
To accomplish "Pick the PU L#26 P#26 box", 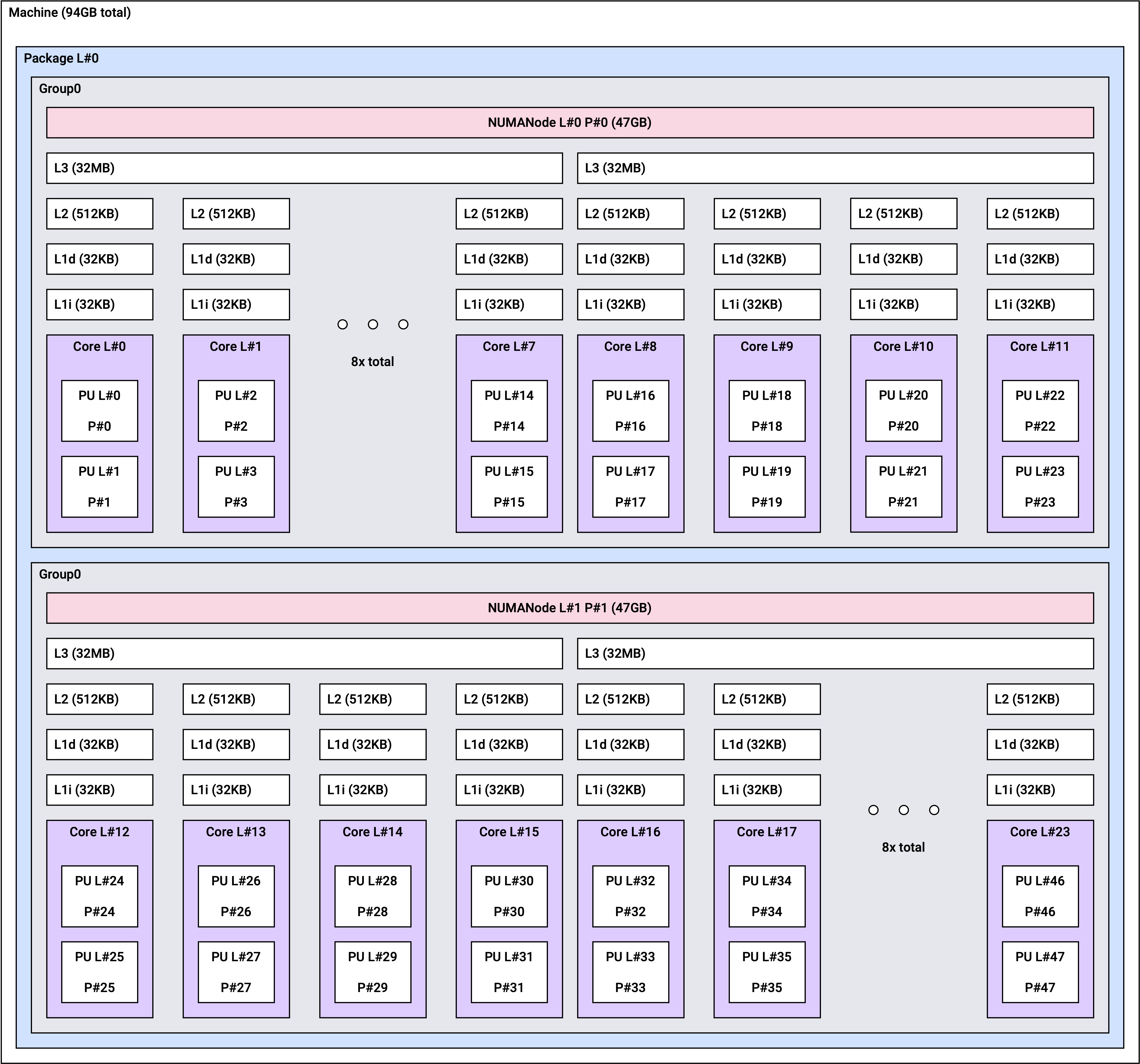I will click(x=236, y=897).
